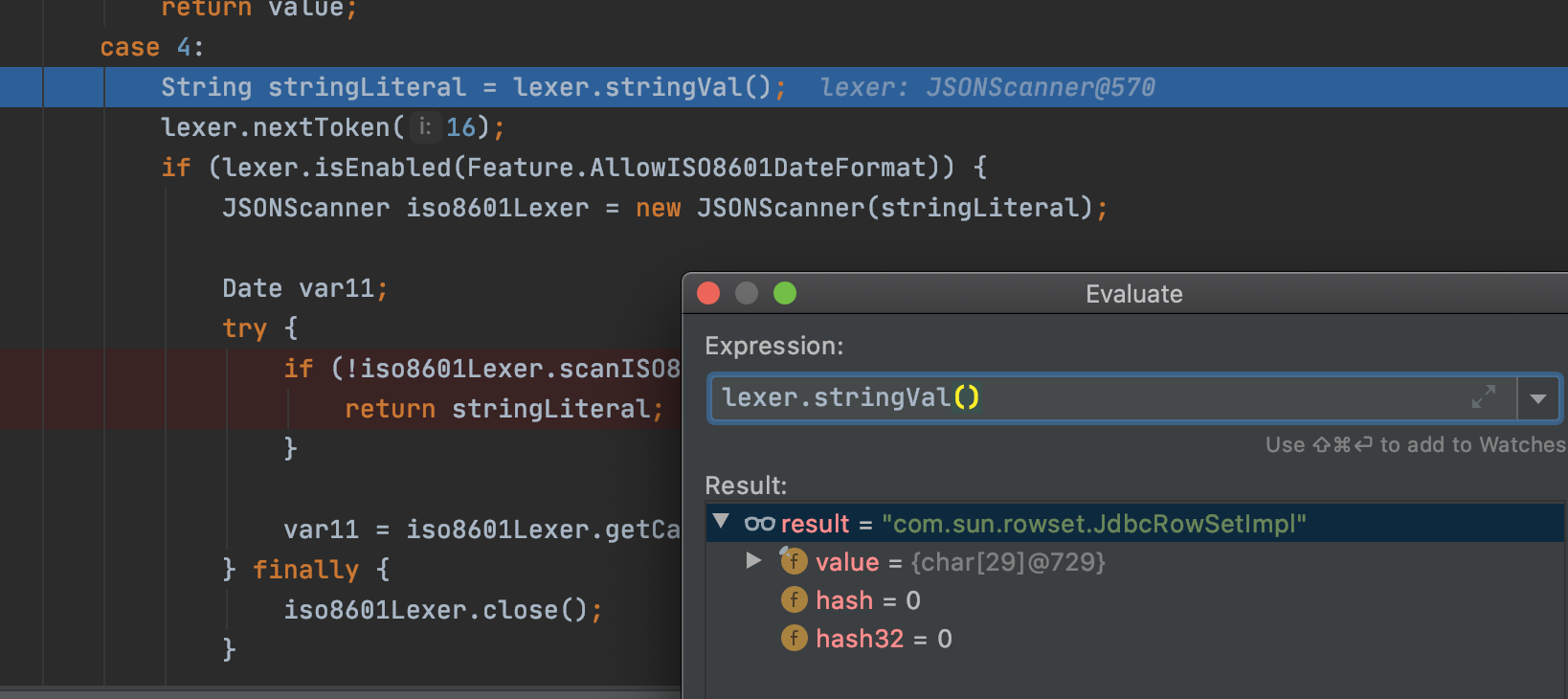Click the field icon next to value
This screenshot has width=1568, height=699.
[794, 561]
